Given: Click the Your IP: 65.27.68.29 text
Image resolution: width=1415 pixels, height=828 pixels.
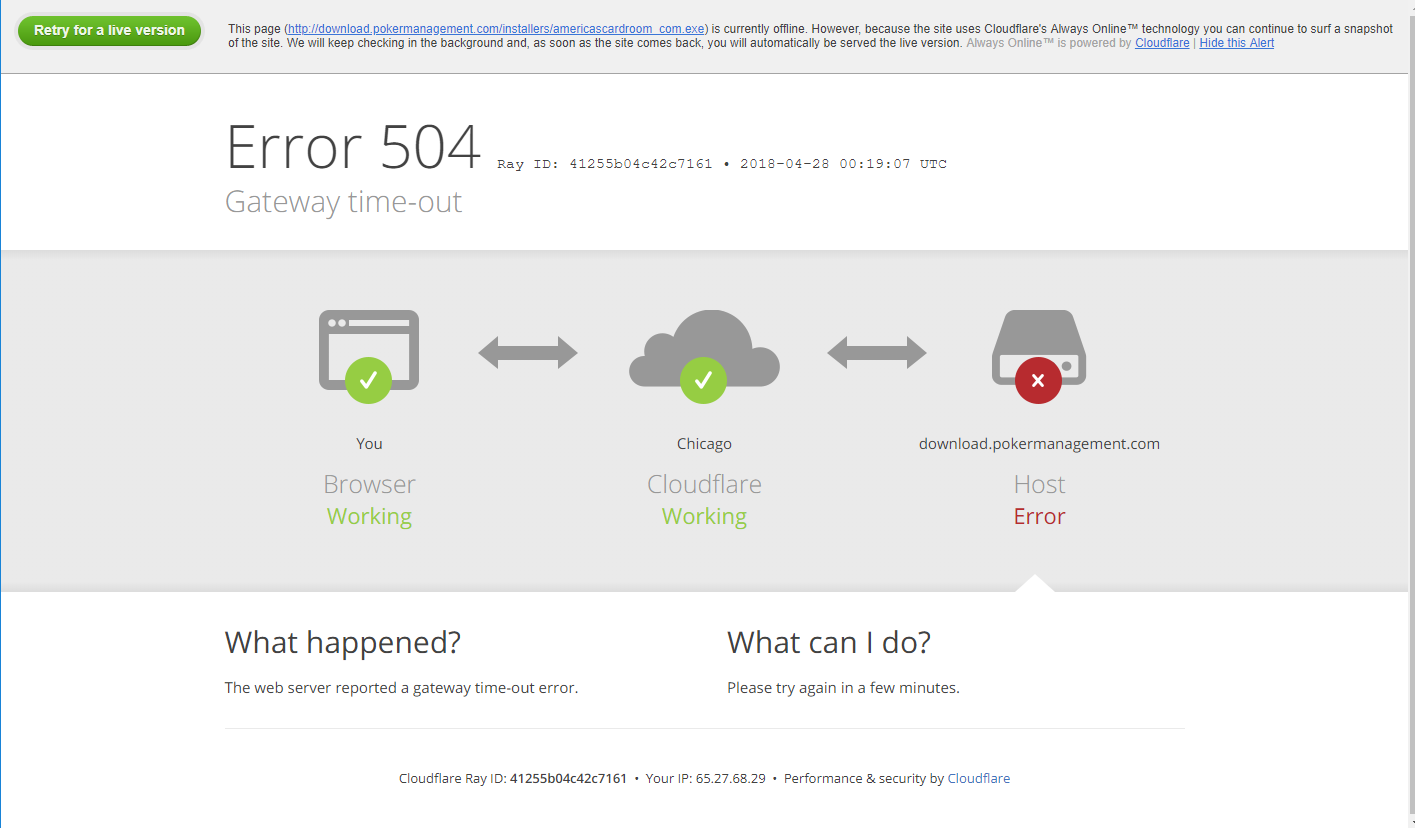Looking at the screenshot, I should [x=706, y=778].
